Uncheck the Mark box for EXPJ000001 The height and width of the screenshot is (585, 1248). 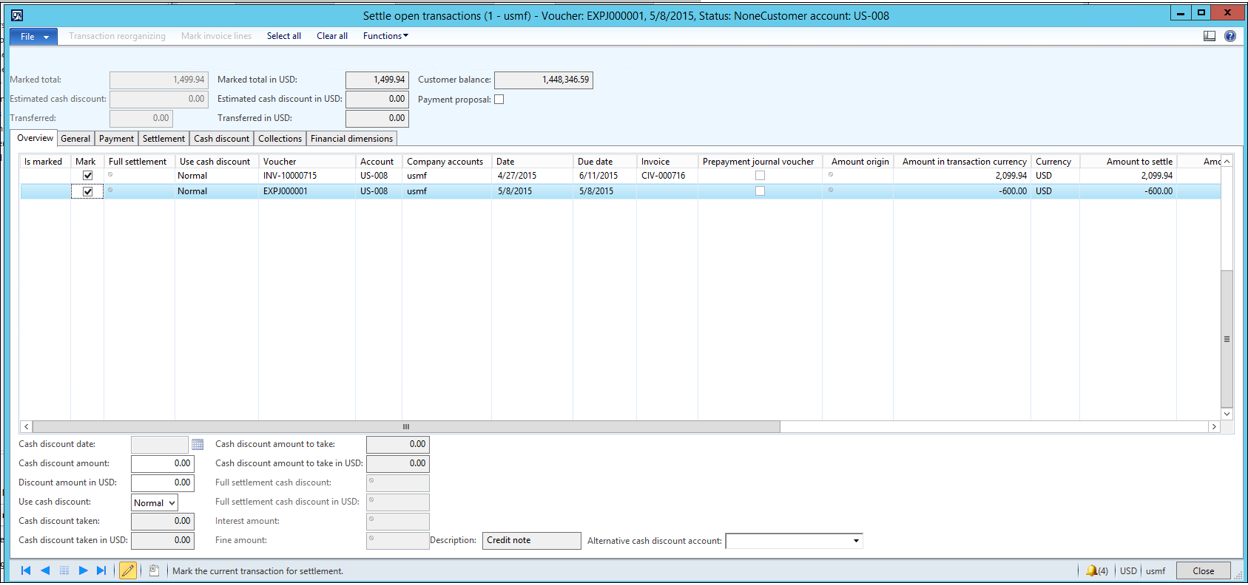(x=87, y=192)
